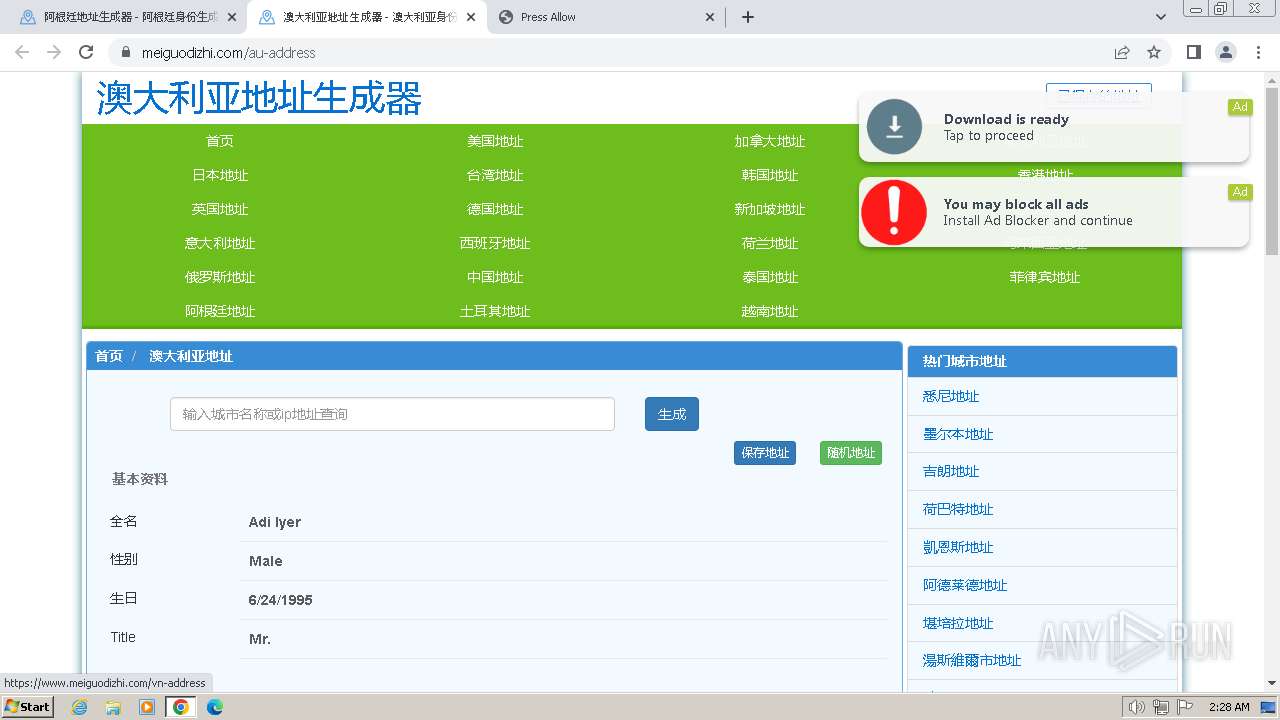Open 吉朗地址 in popular cities
The height and width of the screenshot is (720, 1280).
(x=951, y=471)
